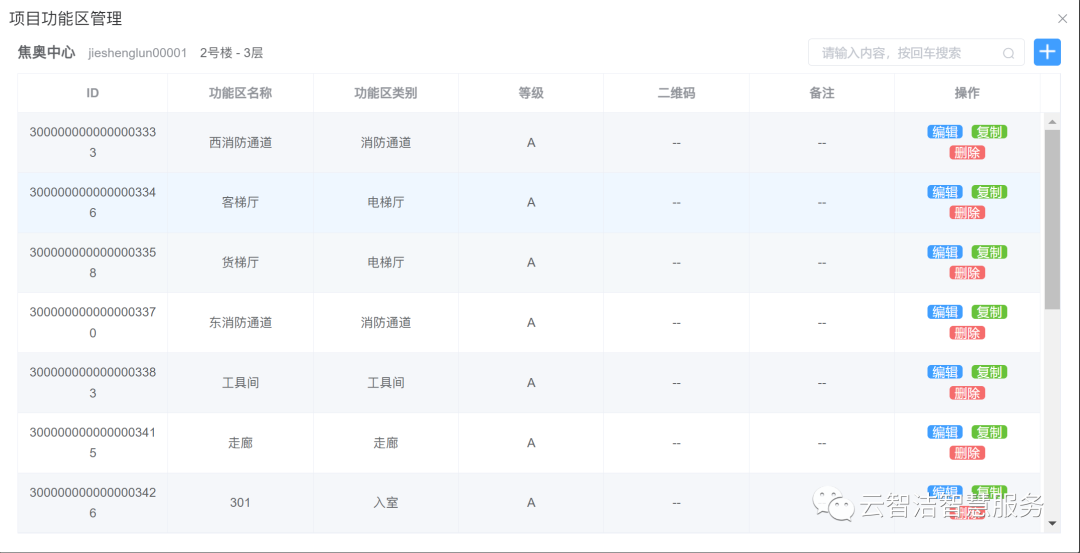Delete the 西消防通道 row
This screenshot has height=553, width=1080.
click(967, 153)
